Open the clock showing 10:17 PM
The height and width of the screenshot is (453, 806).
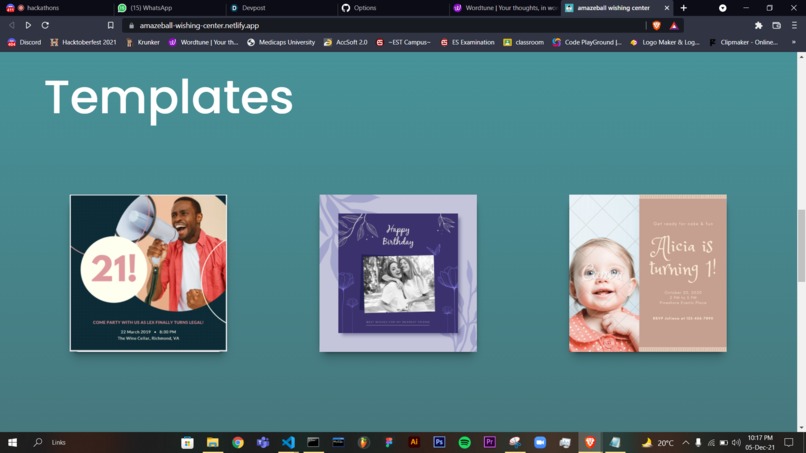pyautogui.click(x=760, y=442)
